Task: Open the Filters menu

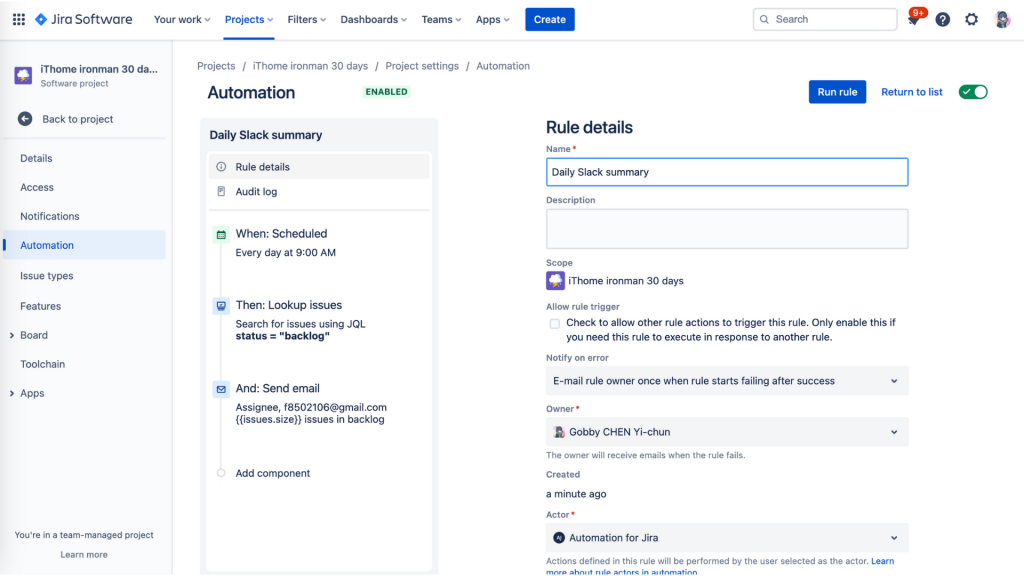Action: coord(306,20)
